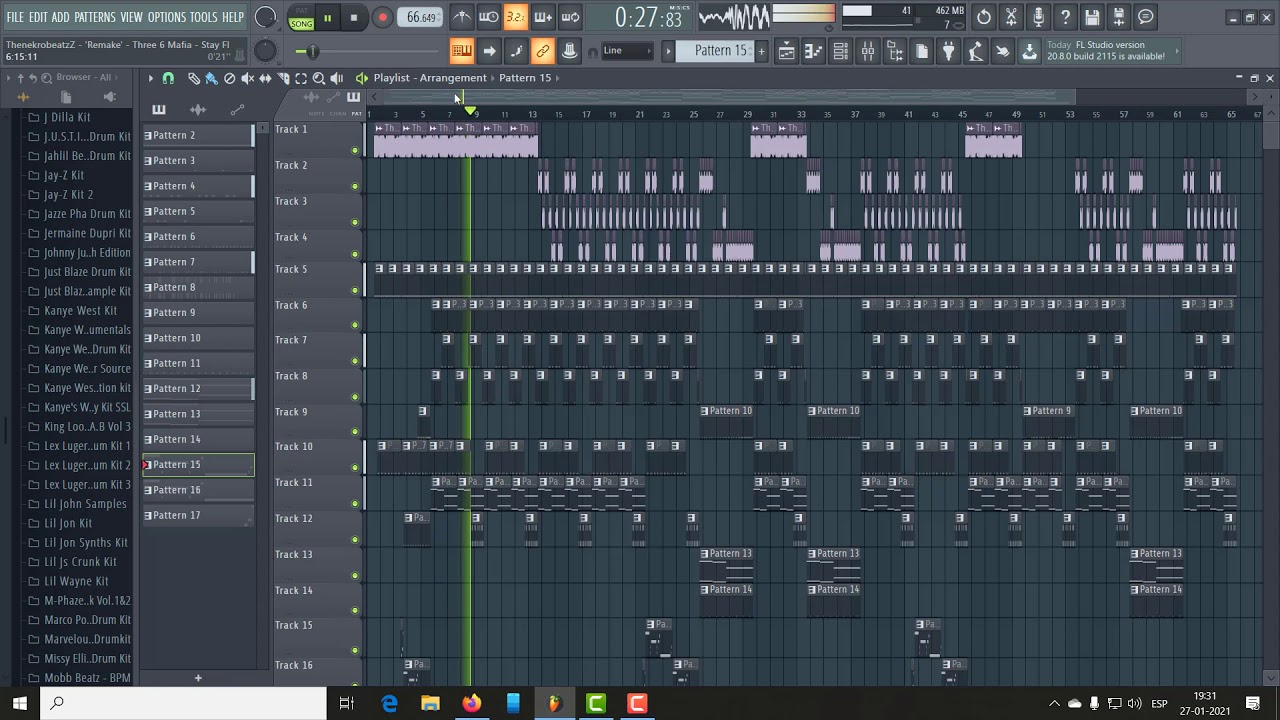Select the Playlist paint brush tool
1280x720 pixels.
tap(211, 78)
